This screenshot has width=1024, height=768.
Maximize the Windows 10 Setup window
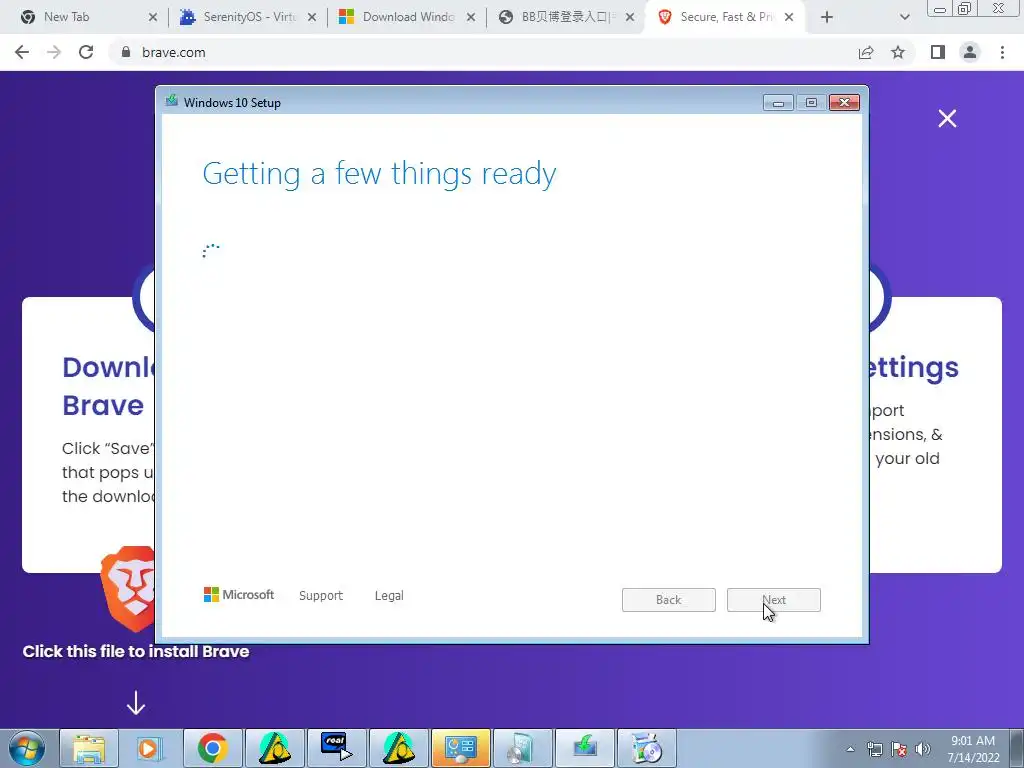tap(811, 103)
